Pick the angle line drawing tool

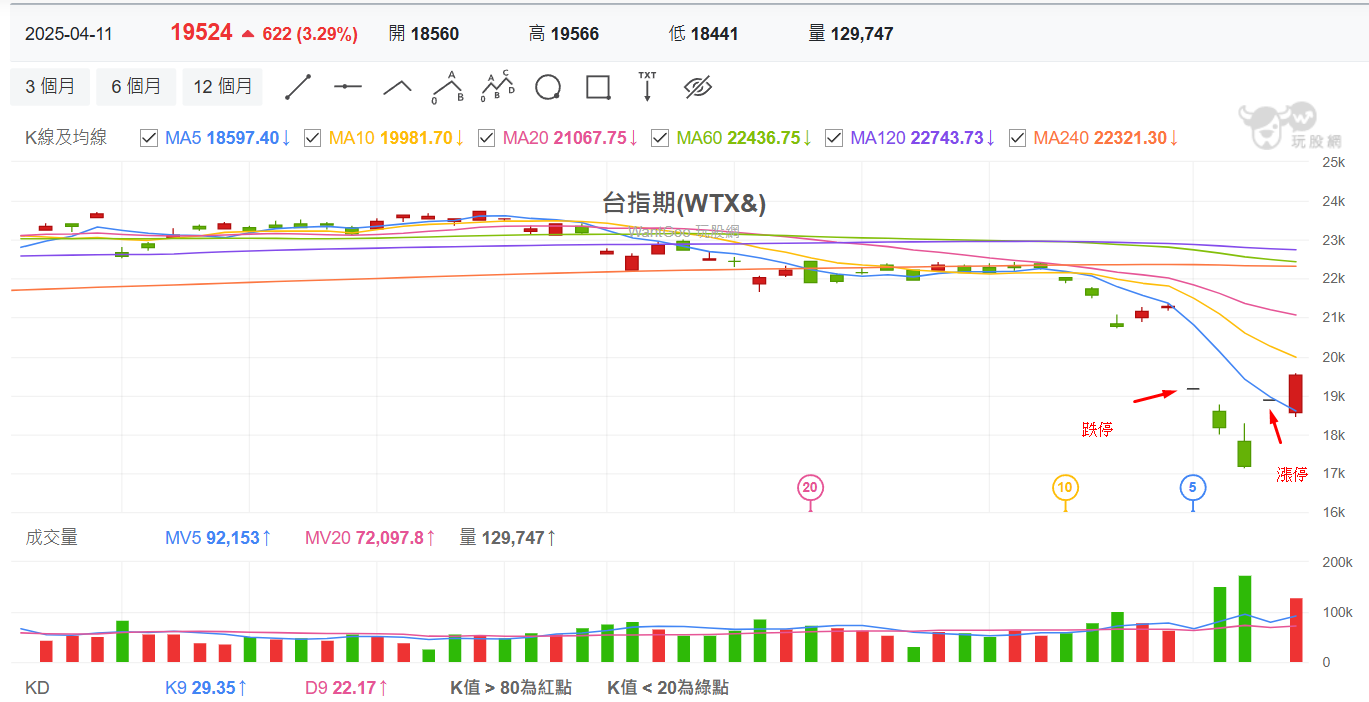coord(397,88)
